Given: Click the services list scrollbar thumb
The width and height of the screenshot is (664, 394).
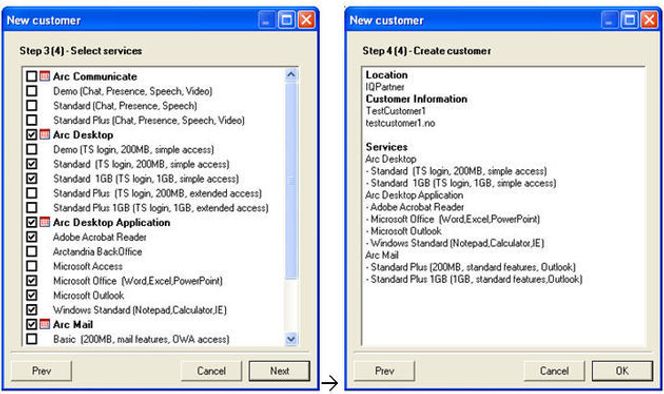Looking at the screenshot, I should pyautogui.click(x=291, y=180).
